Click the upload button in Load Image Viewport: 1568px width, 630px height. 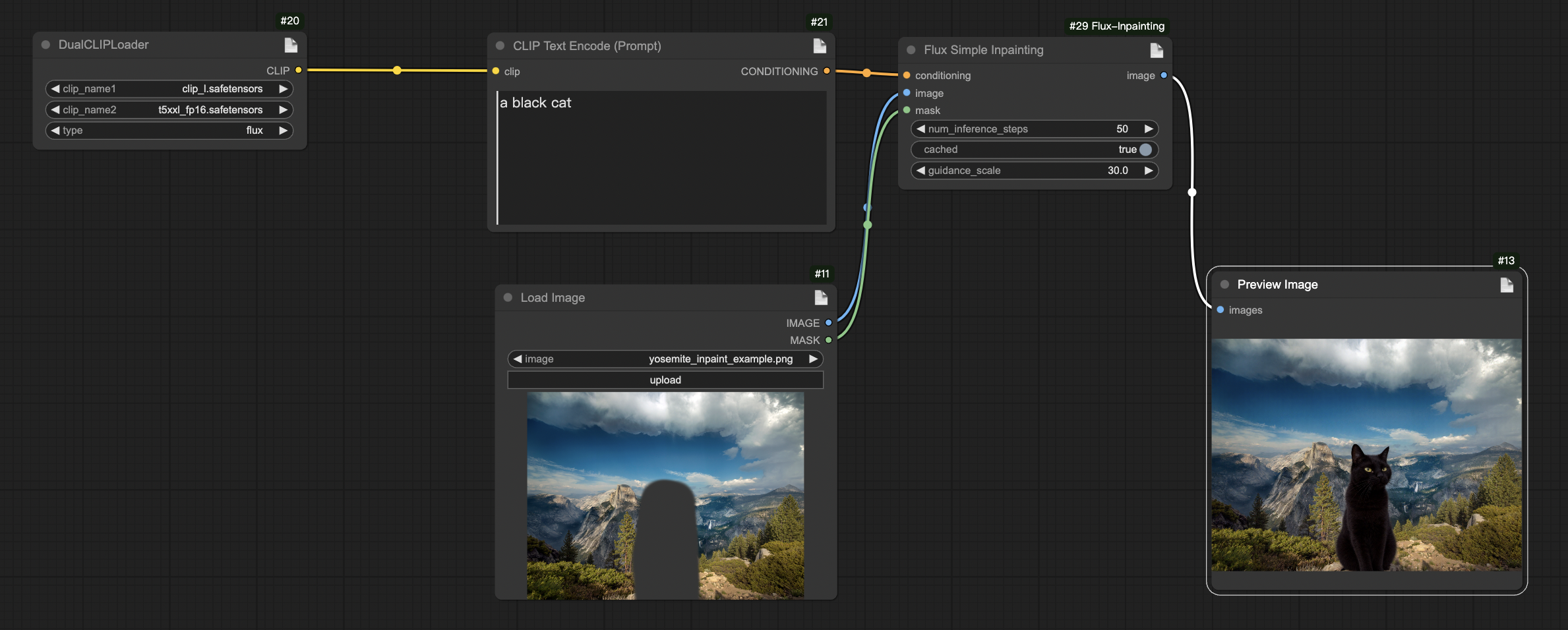point(665,380)
